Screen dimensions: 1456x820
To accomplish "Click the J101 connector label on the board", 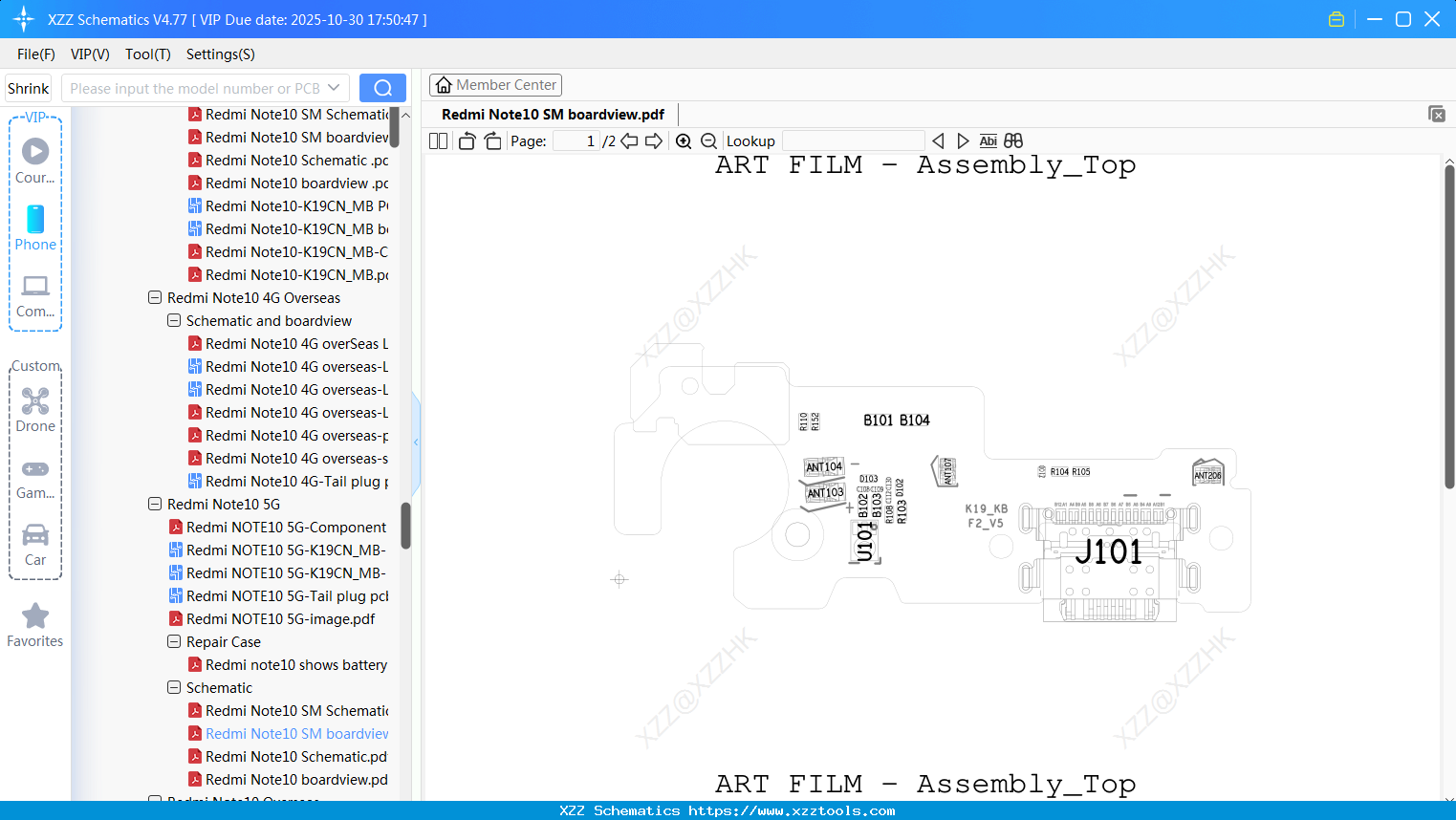I will click(1108, 552).
